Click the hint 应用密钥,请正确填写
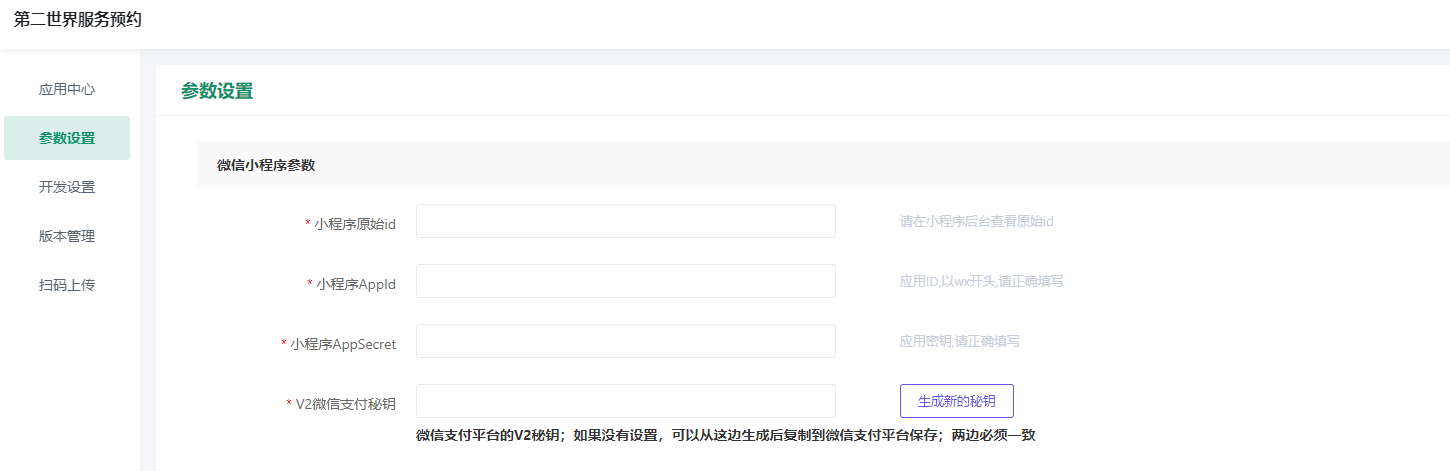This screenshot has width=1450, height=471. point(960,341)
